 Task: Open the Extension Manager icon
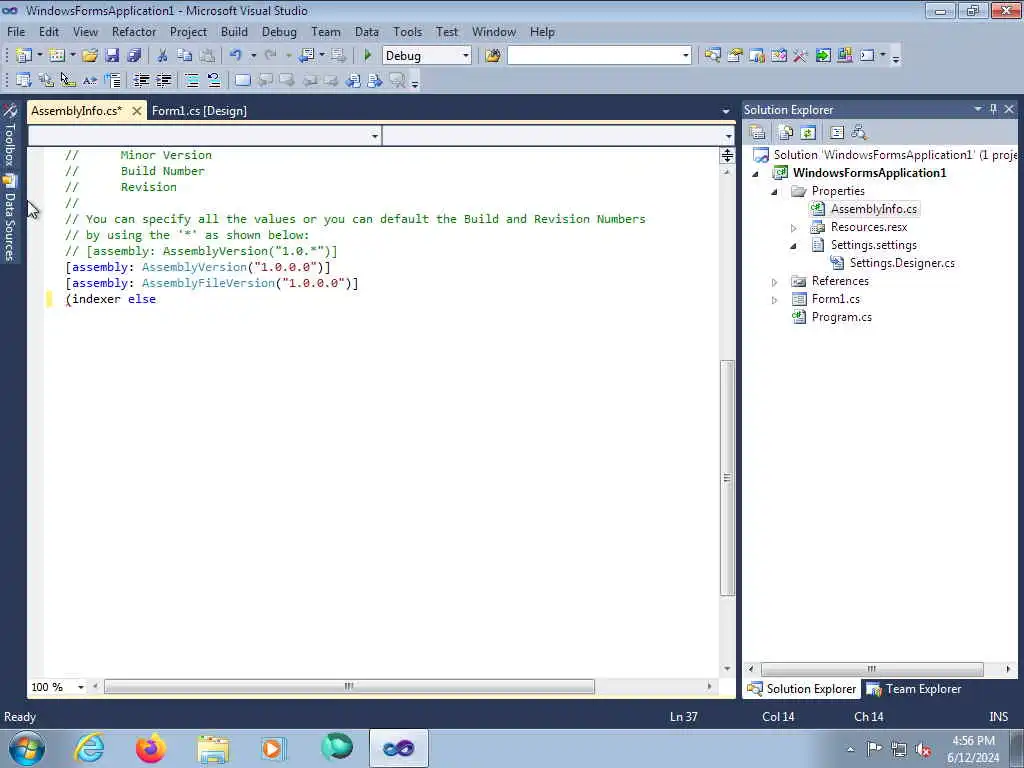845,56
